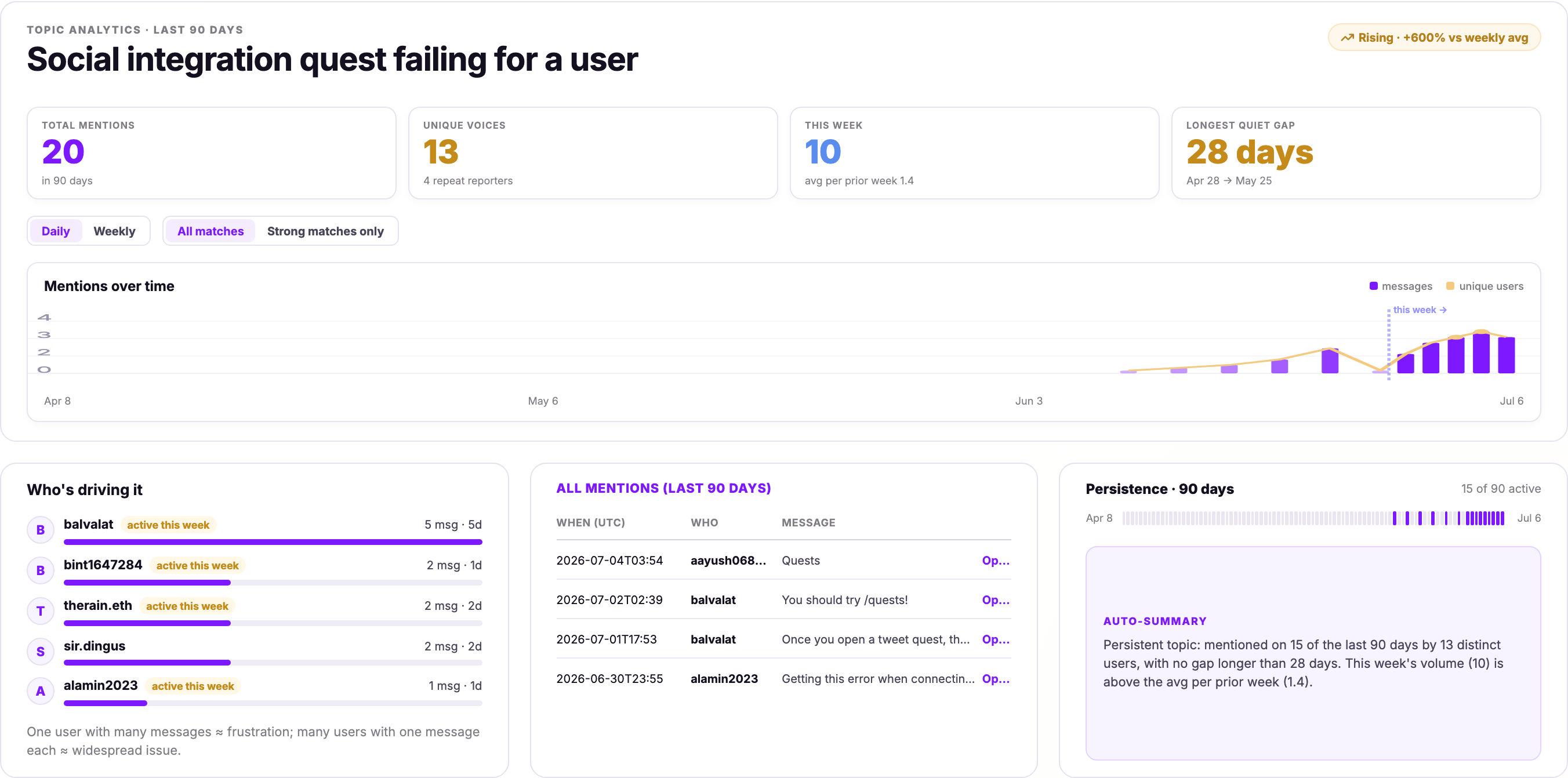Click the timestamp '2026-07-04T03:54'
Image resolution: width=1568 pixels, height=778 pixels.
click(x=609, y=561)
